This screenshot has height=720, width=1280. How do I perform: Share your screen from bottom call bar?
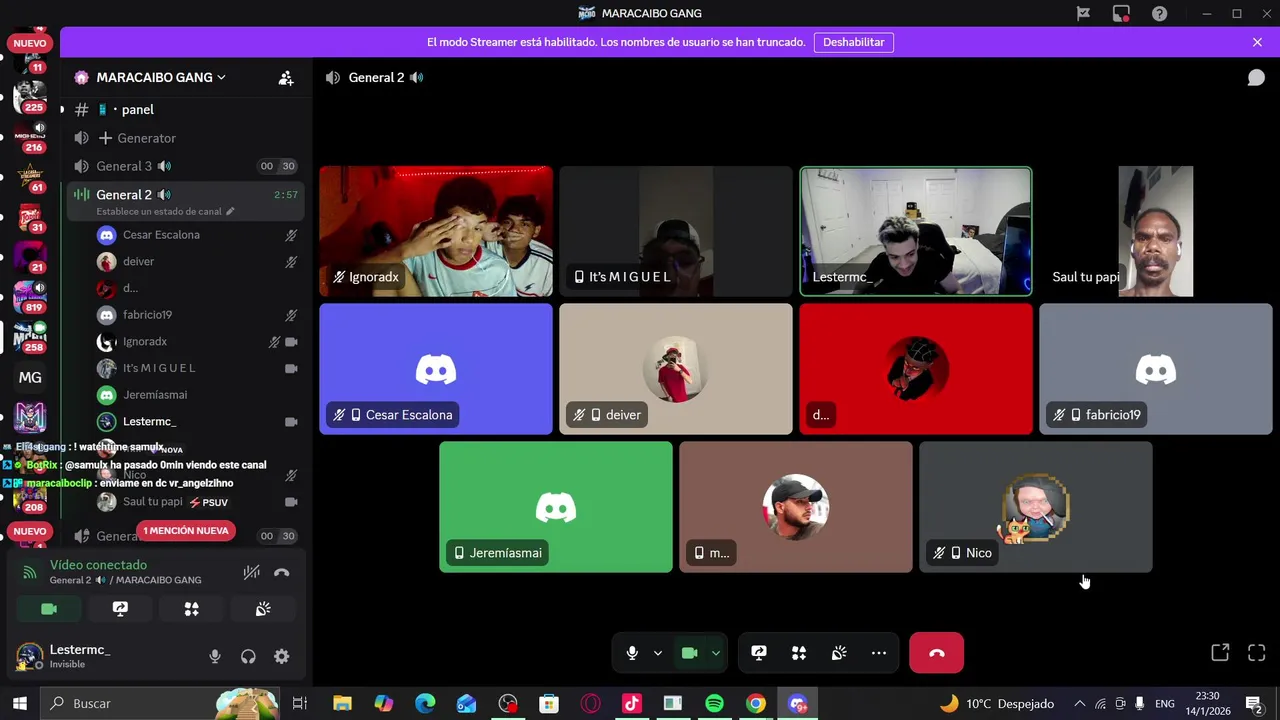pyautogui.click(x=759, y=653)
